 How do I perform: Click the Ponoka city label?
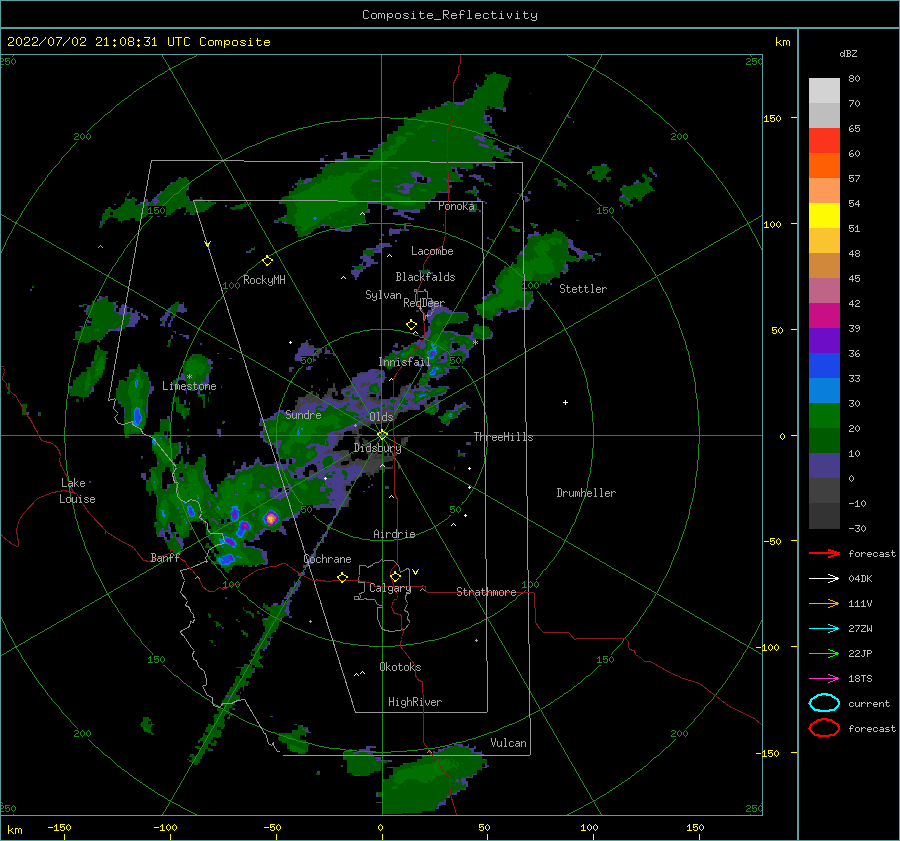(456, 206)
